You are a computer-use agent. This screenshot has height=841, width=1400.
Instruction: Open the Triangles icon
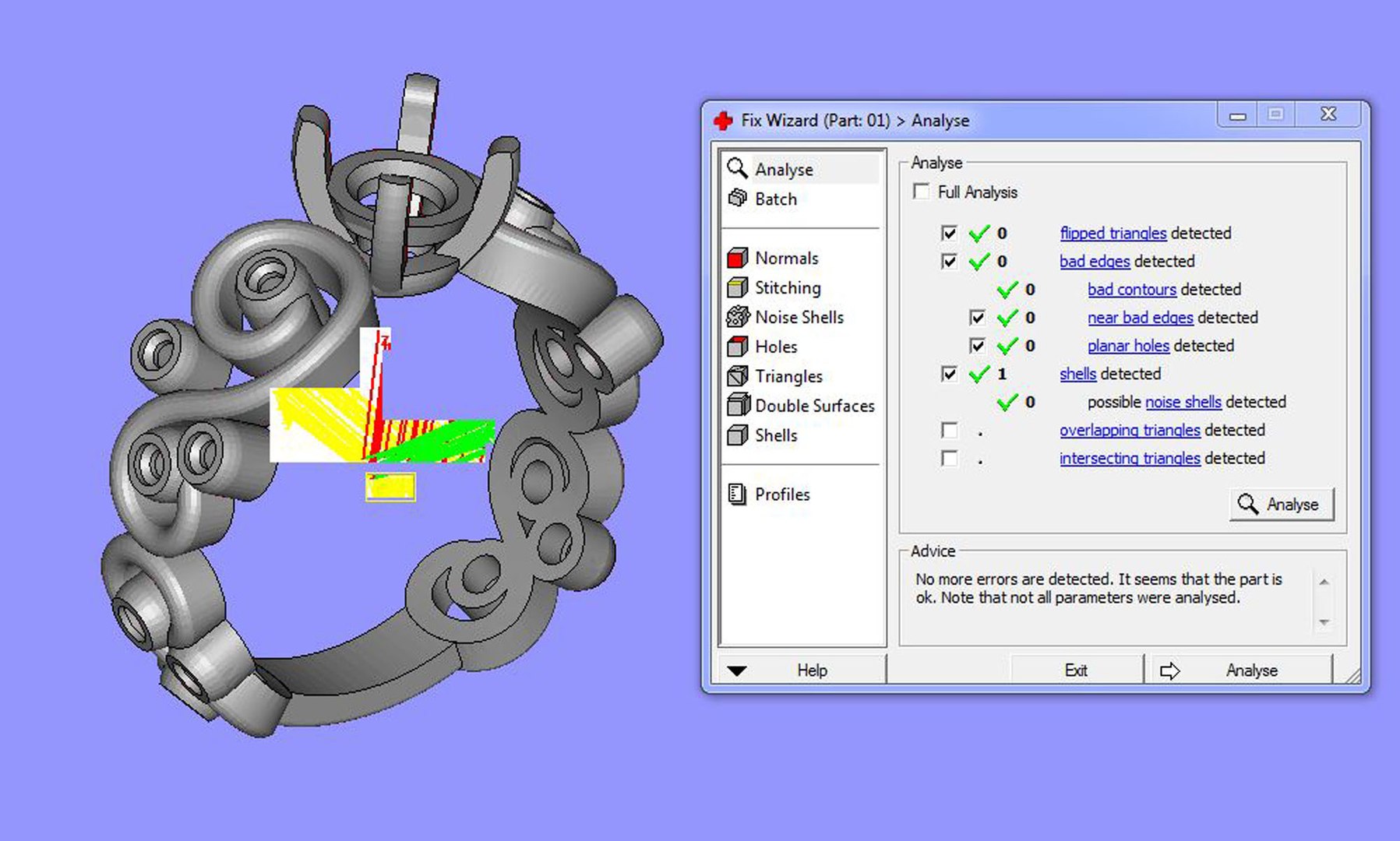click(x=737, y=376)
